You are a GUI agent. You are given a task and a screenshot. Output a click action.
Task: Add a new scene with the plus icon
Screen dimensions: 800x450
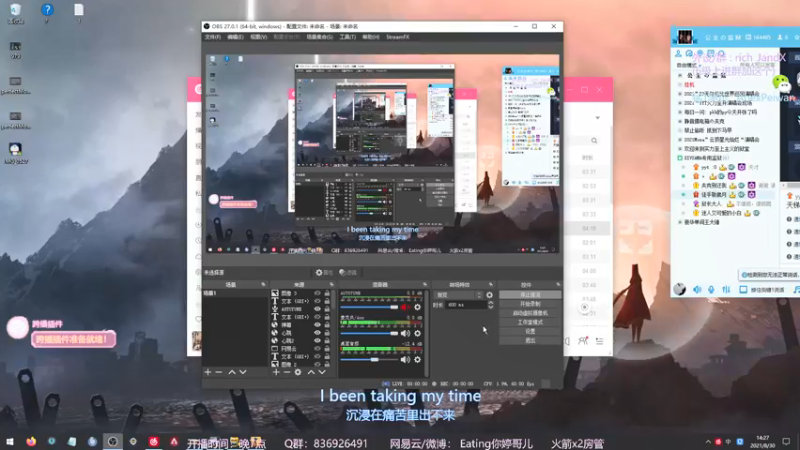(208, 372)
